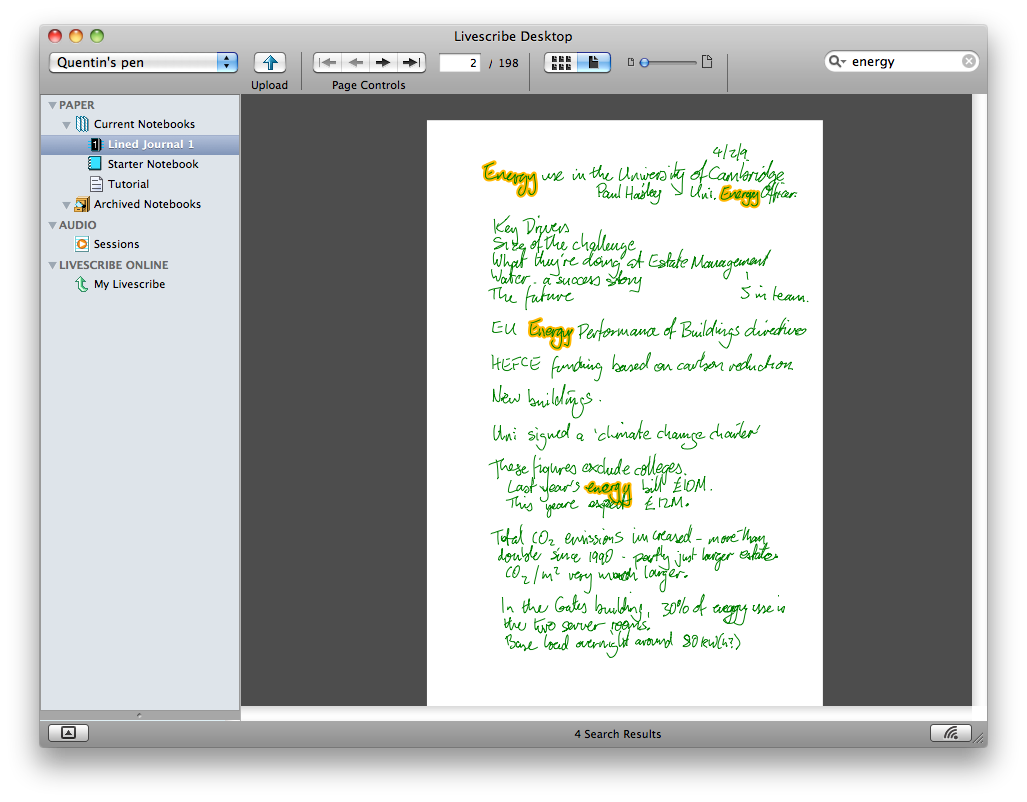Image resolution: width=1027 pixels, height=802 pixels.
Task: Select the Starter Notebook item
Action: pyautogui.click(x=152, y=164)
